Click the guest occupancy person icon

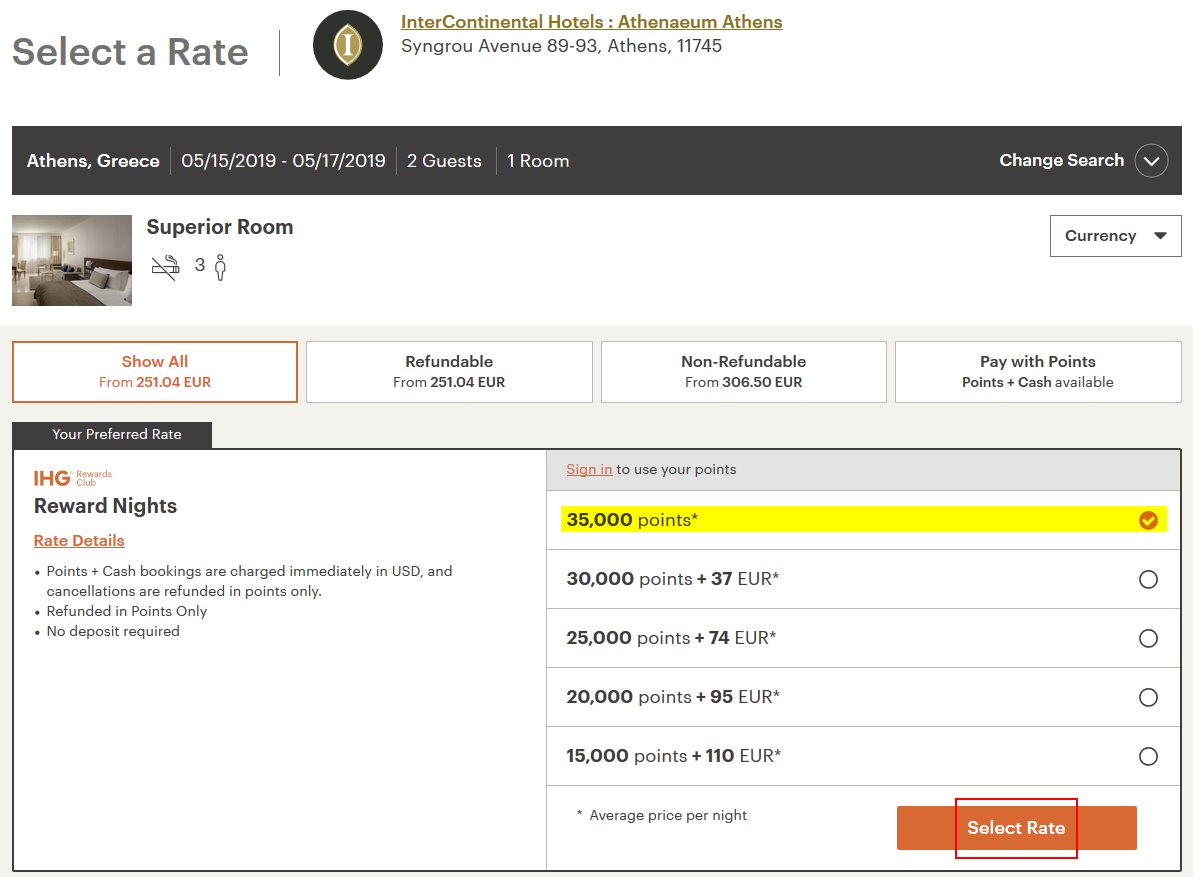pos(221,267)
